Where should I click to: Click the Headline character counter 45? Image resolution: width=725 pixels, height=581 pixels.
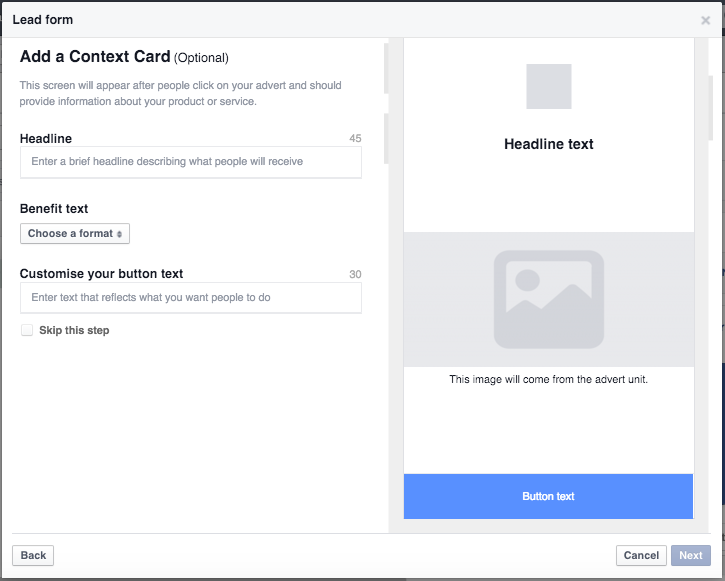(x=355, y=139)
